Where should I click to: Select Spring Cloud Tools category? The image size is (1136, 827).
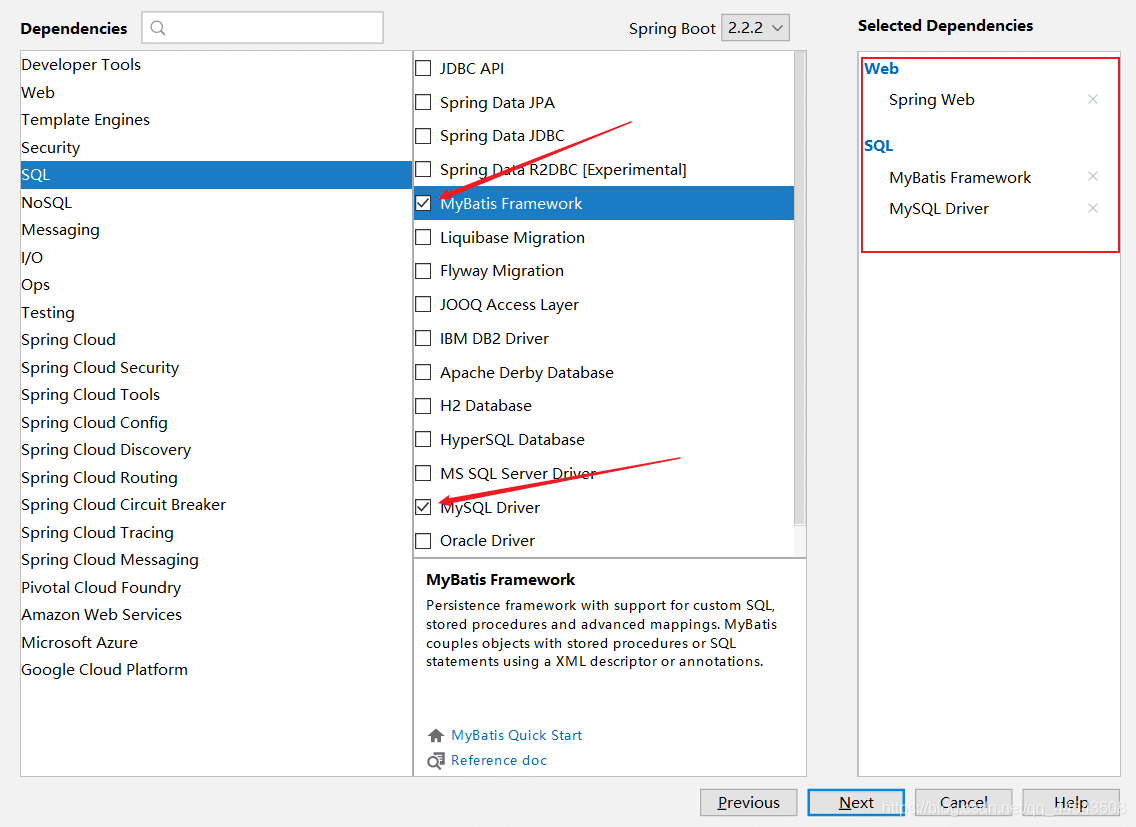216,395
